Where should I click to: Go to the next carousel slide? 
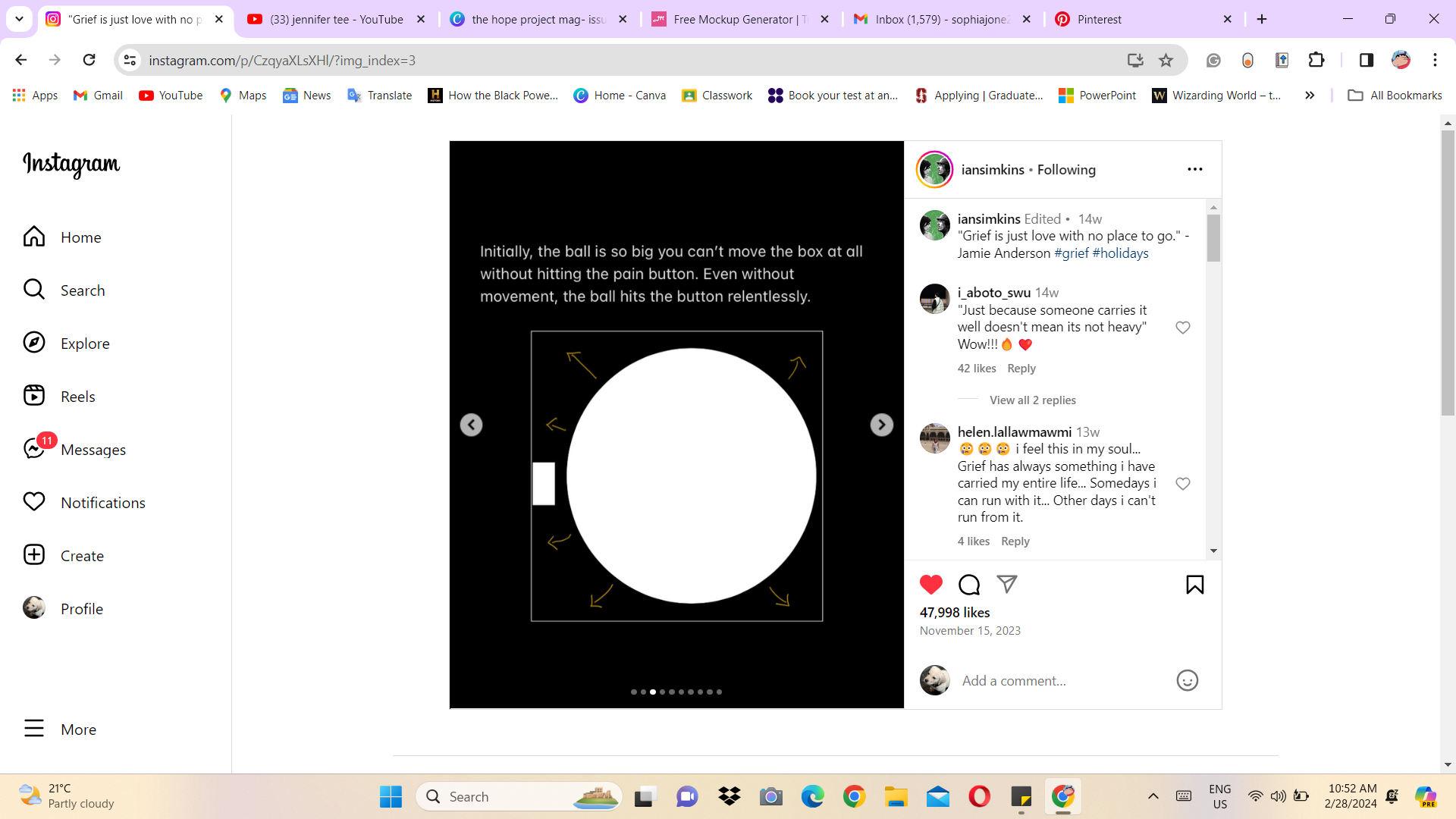click(881, 425)
